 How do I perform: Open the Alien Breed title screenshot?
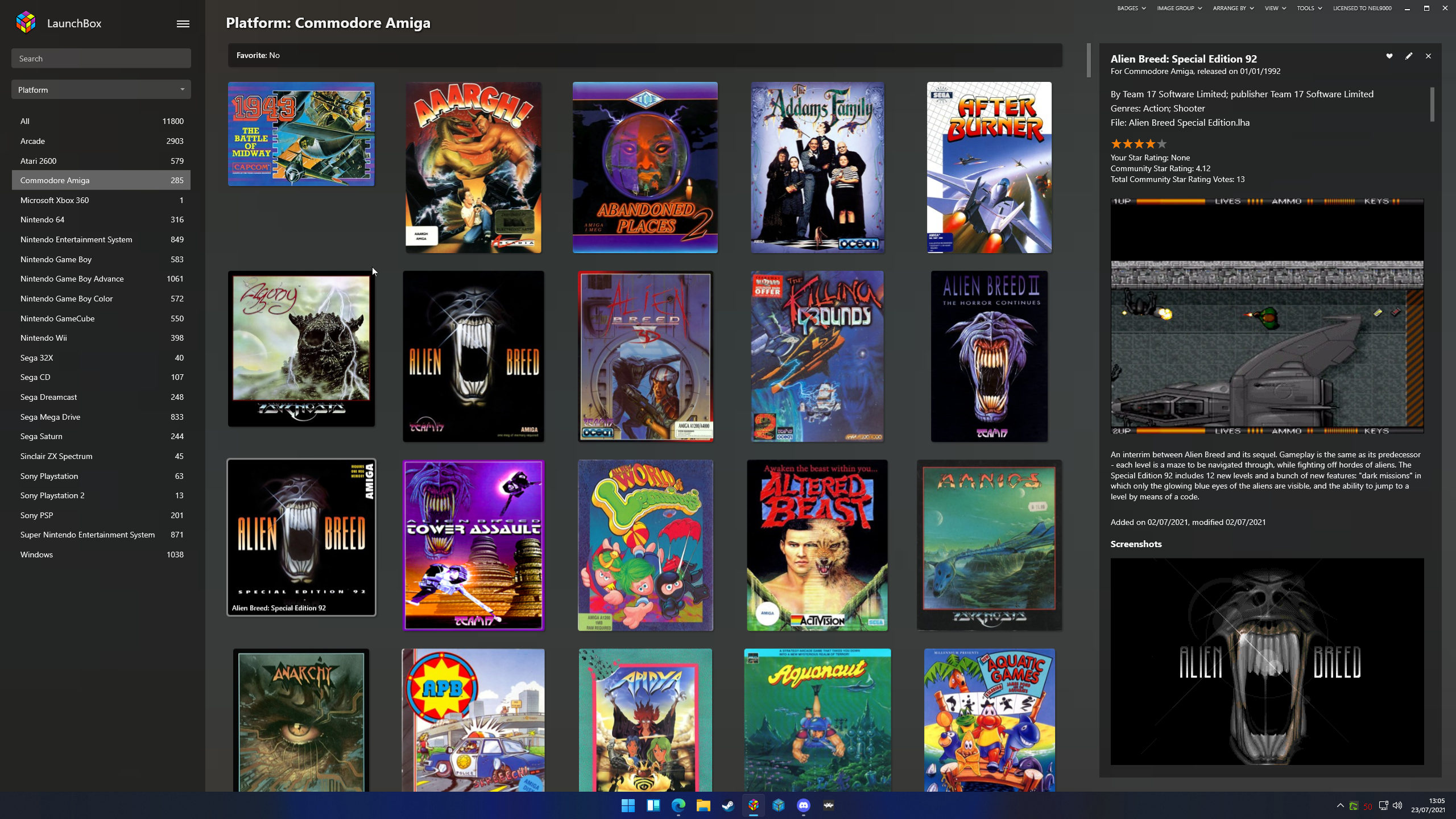pos(1267,661)
